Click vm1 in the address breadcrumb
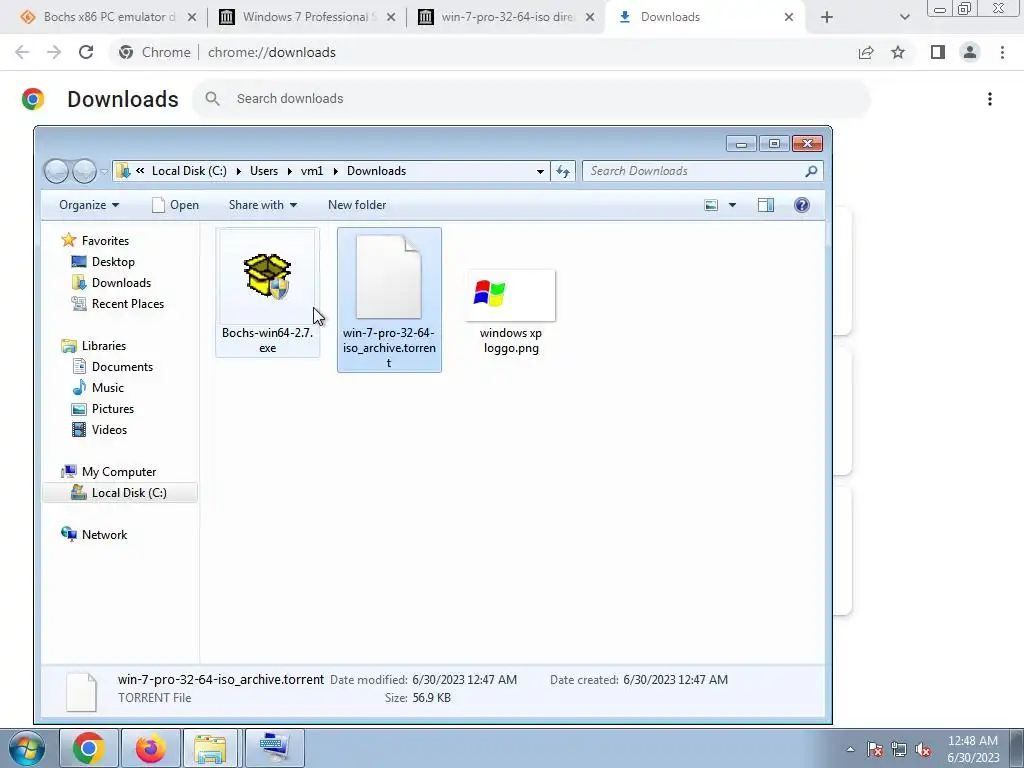The height and width of the screenshot is (768, 1024). [312, 171]
